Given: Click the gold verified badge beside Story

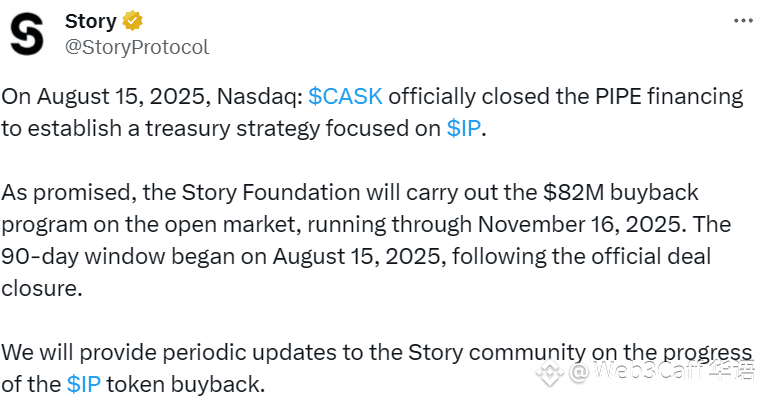Looking at the screenshot, I should [x=132, y=21].
